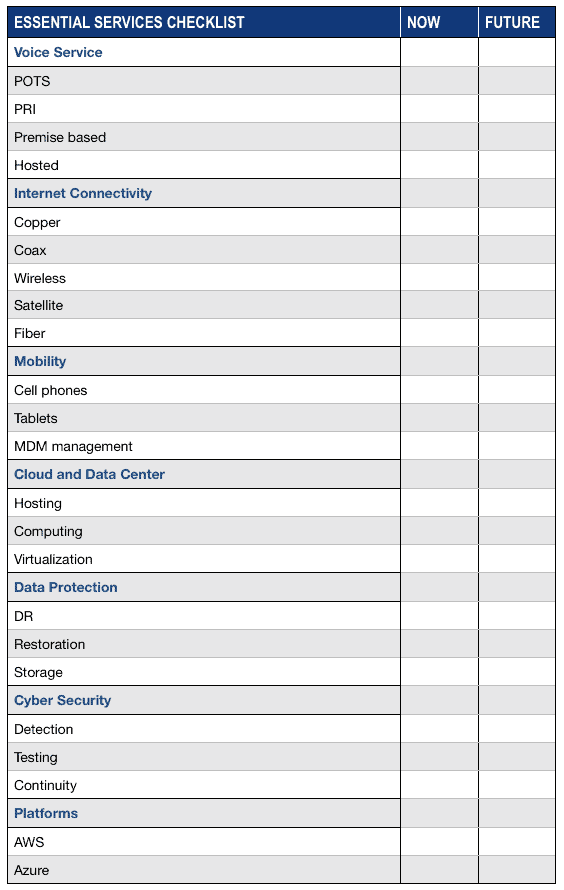
Task: Click the Essential Services Checklist title
Action: 129,22
